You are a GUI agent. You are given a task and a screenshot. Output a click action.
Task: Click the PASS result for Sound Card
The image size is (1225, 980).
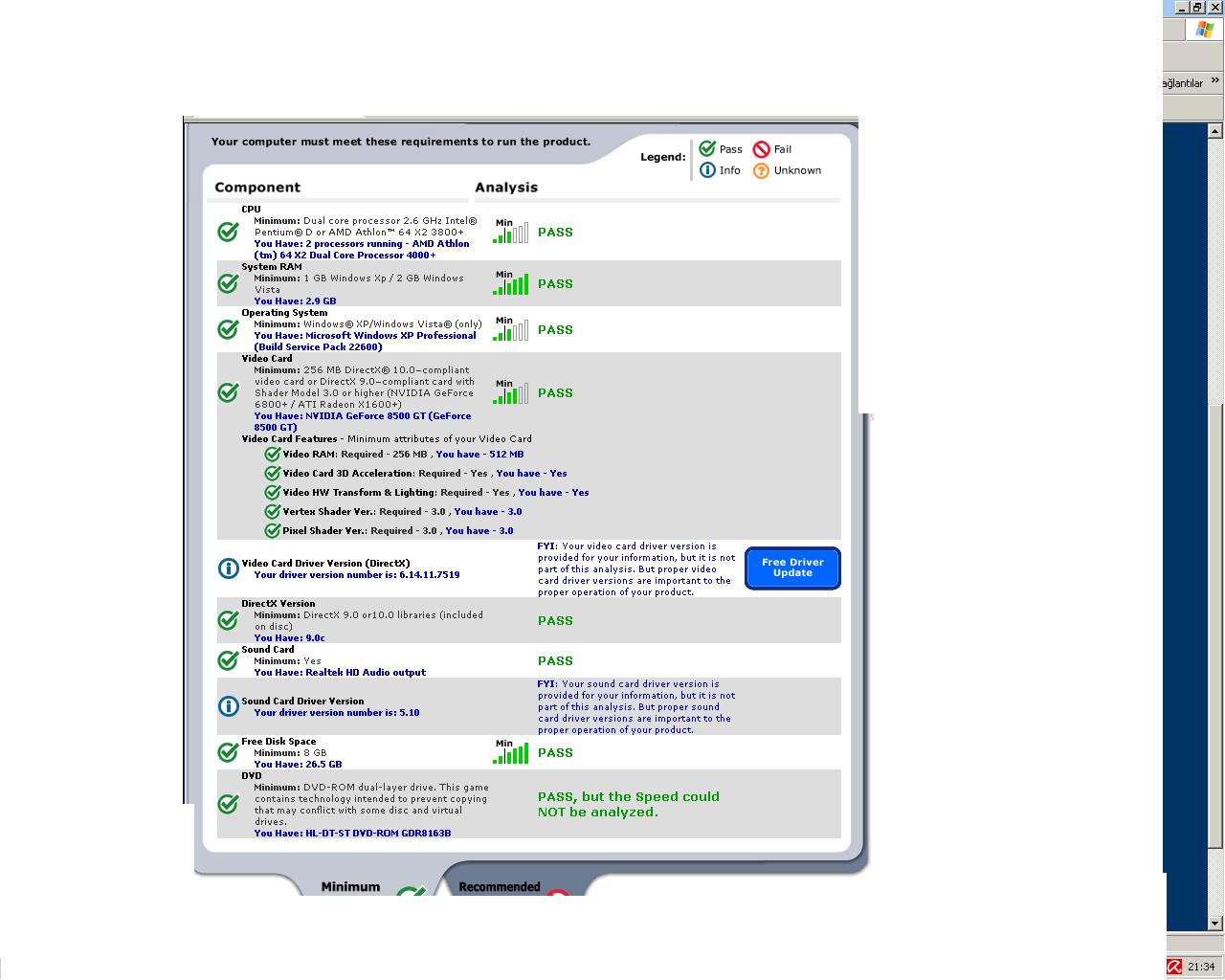pos(555,660)
